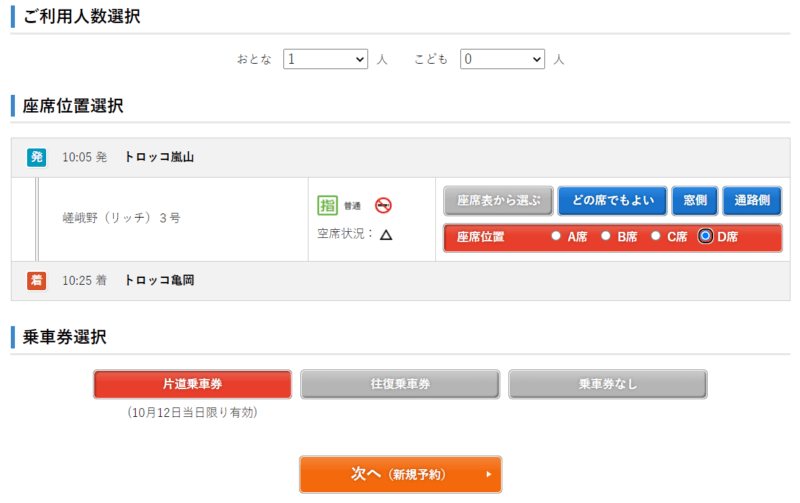Click the triangle seat availability symbol
This screenshot has height=503, width=800.
[386, 235]
